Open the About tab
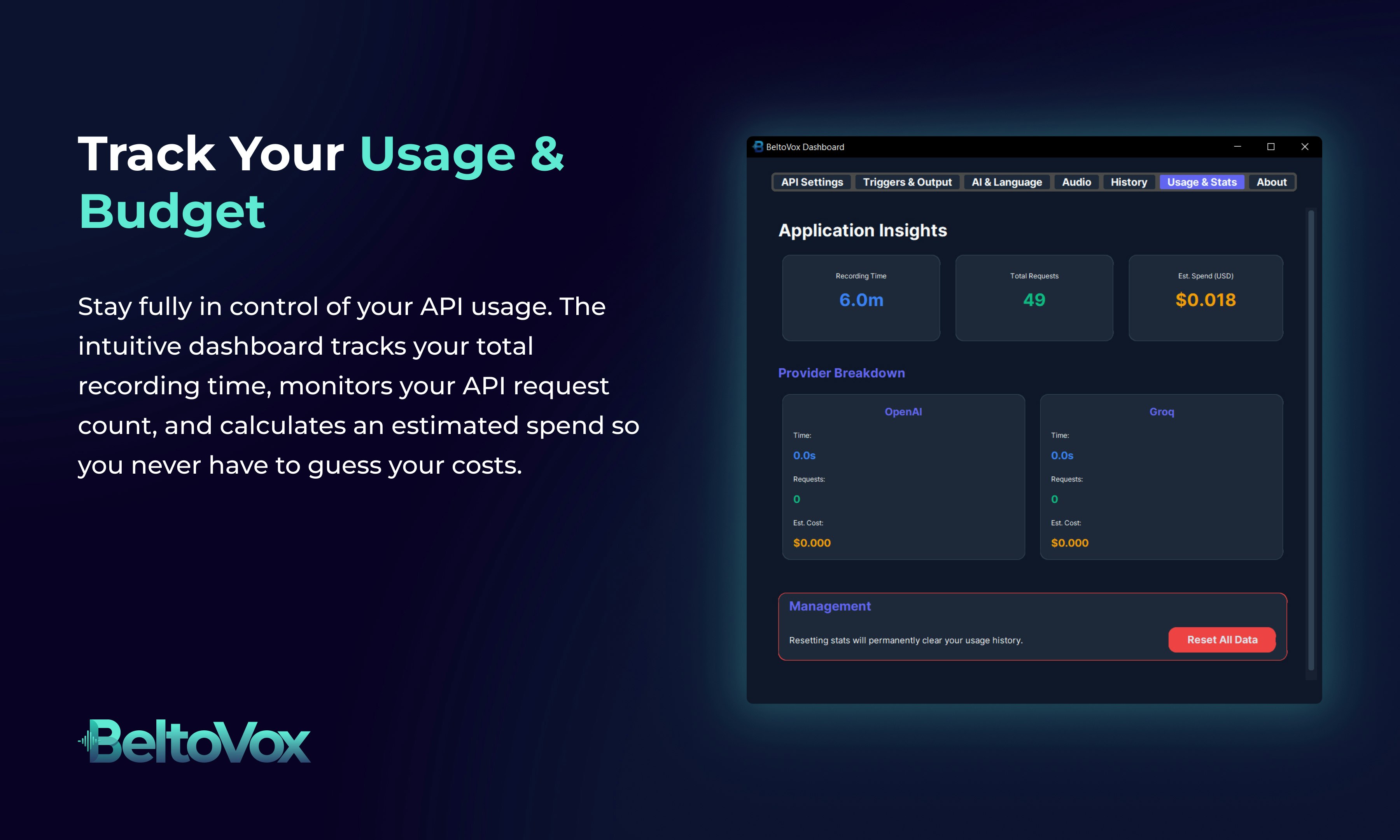The width and height of the screenshot is (1400, 840). 1271,182
